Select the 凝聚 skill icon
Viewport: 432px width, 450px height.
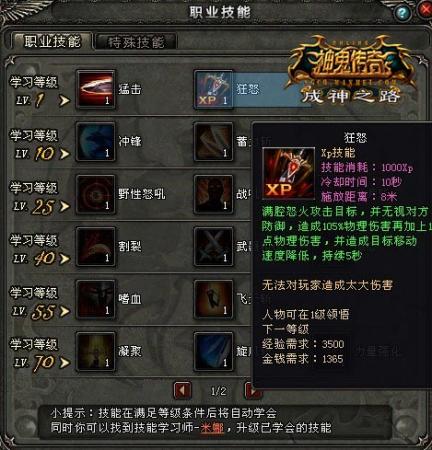click(96, 352)
